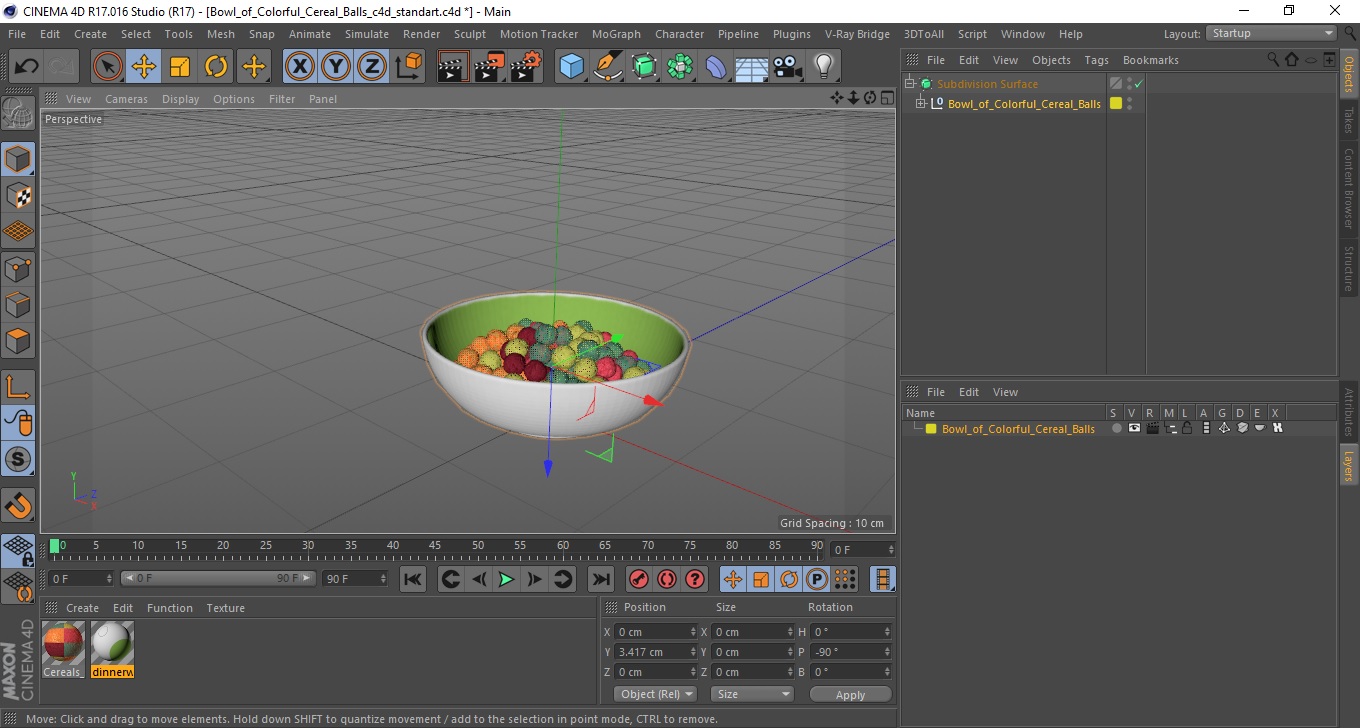Image resolution: width=1360 pixels, height=728 pixels.
Task: Switch to Polygons mode
Action: [18, 341]
